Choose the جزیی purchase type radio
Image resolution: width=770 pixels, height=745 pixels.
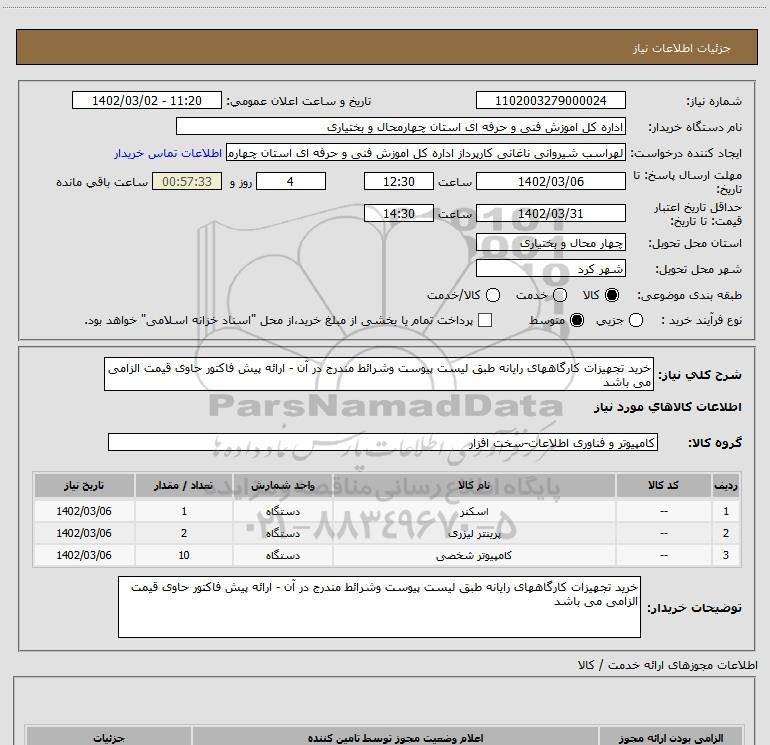(636, 320)
